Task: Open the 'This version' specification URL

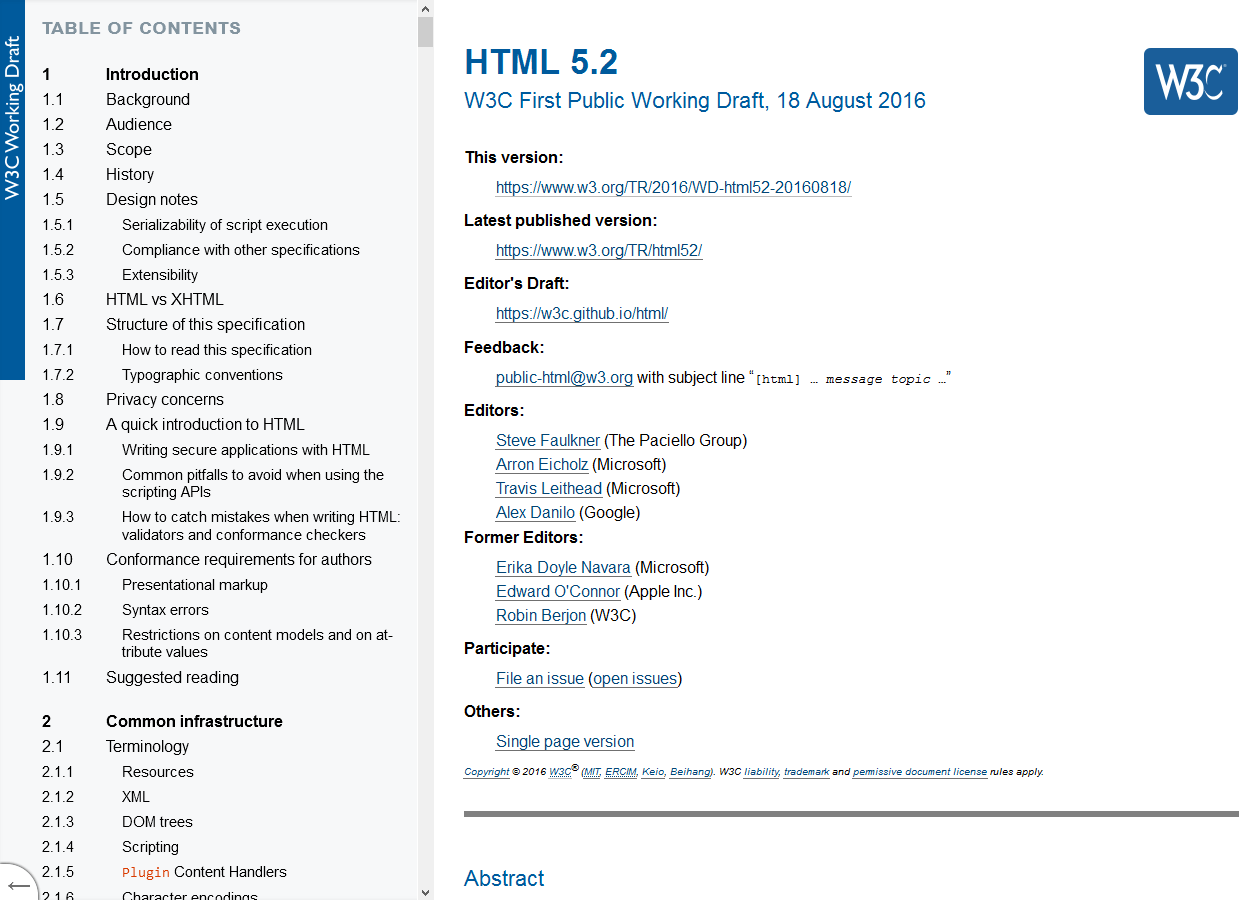Action: [x=673, y=187]
